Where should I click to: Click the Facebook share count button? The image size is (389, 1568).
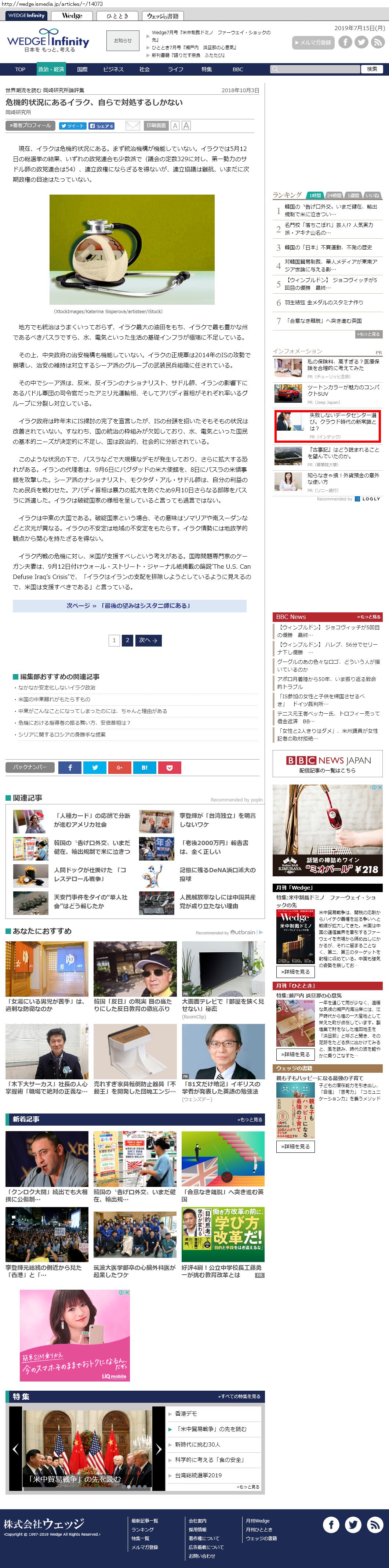click(x=102, y=126)
